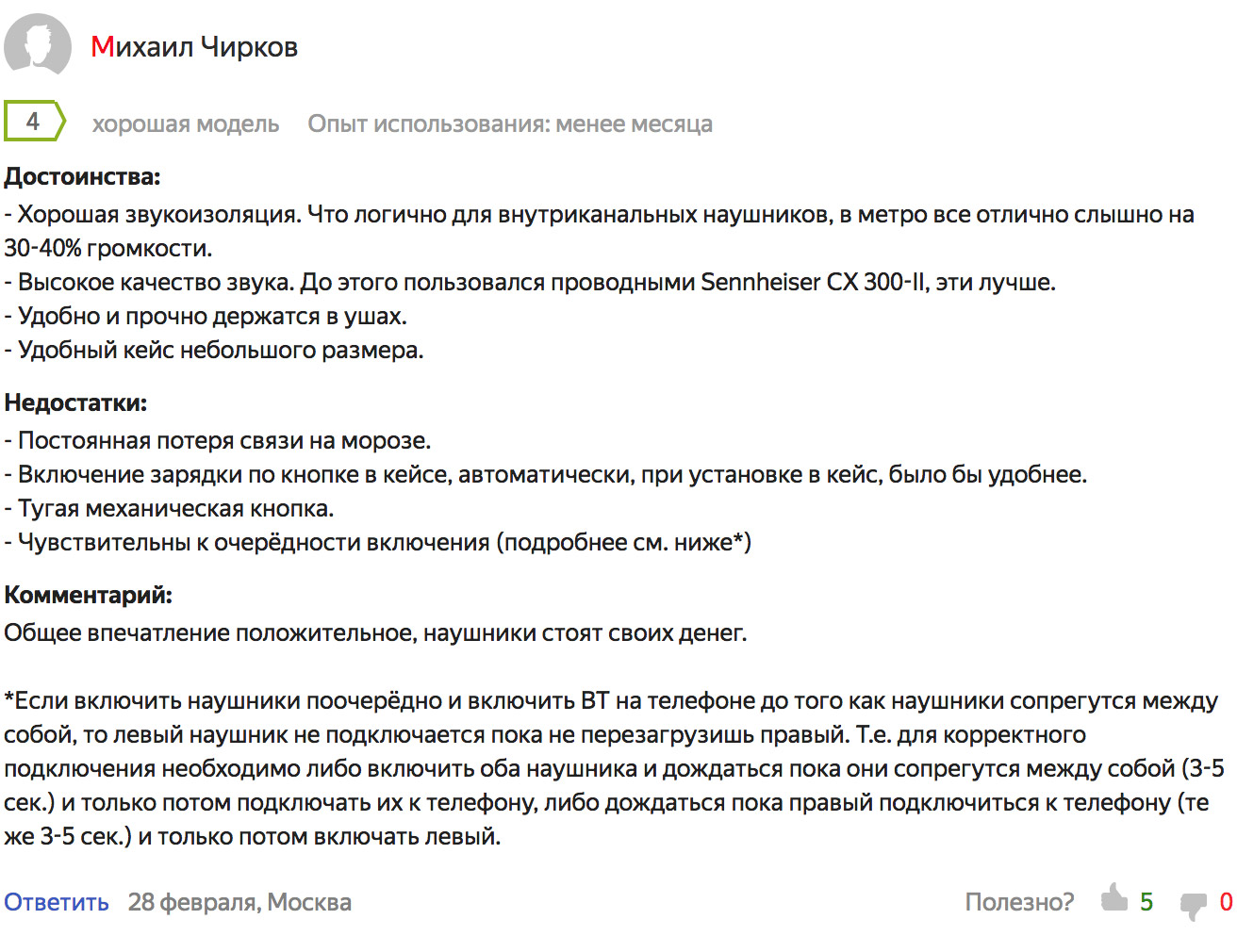
Task: Click the review date '28 февраля, Москва'
Action: point(239,902)
